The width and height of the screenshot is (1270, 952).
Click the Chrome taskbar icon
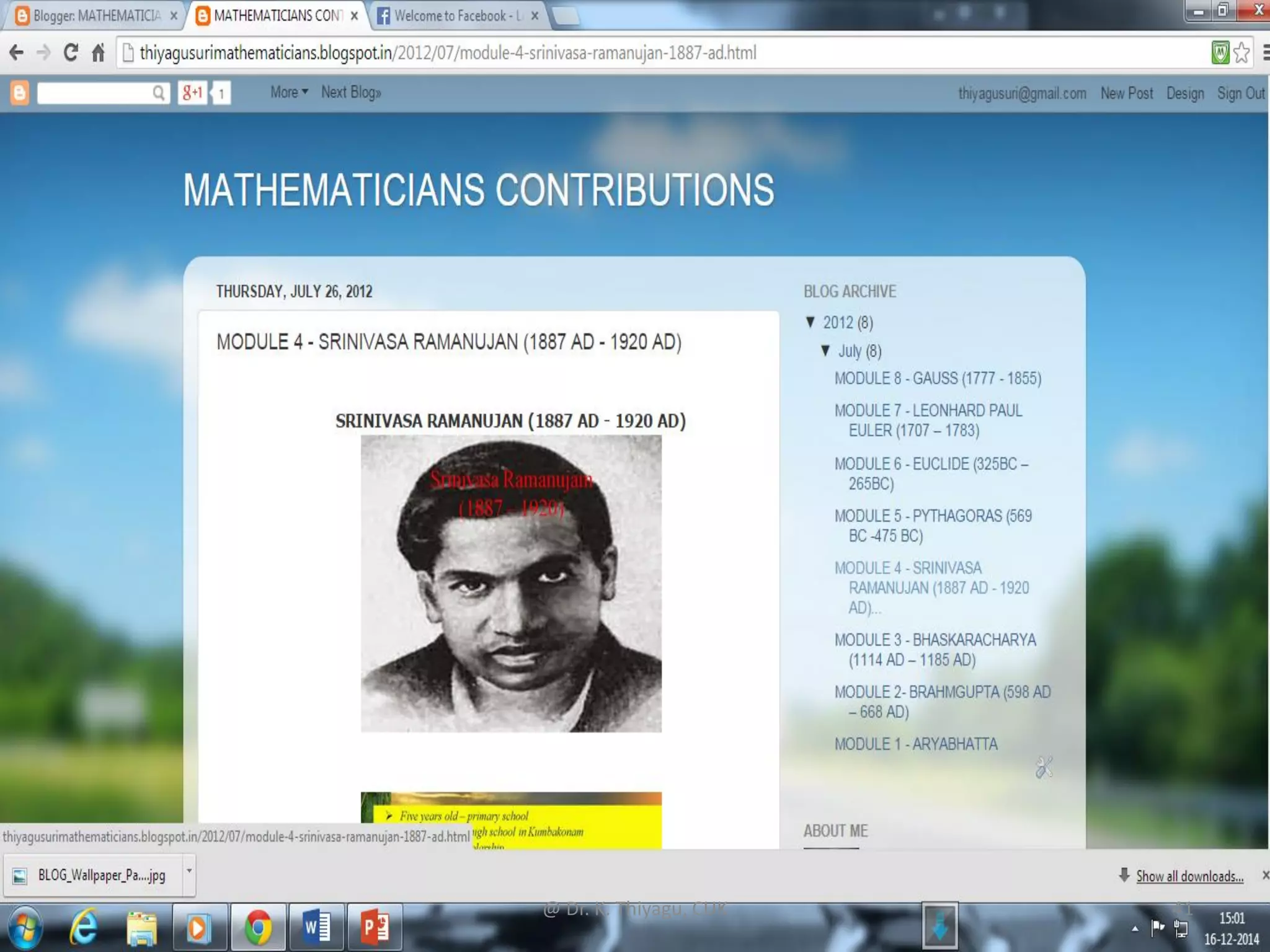(x=257, y=928)
